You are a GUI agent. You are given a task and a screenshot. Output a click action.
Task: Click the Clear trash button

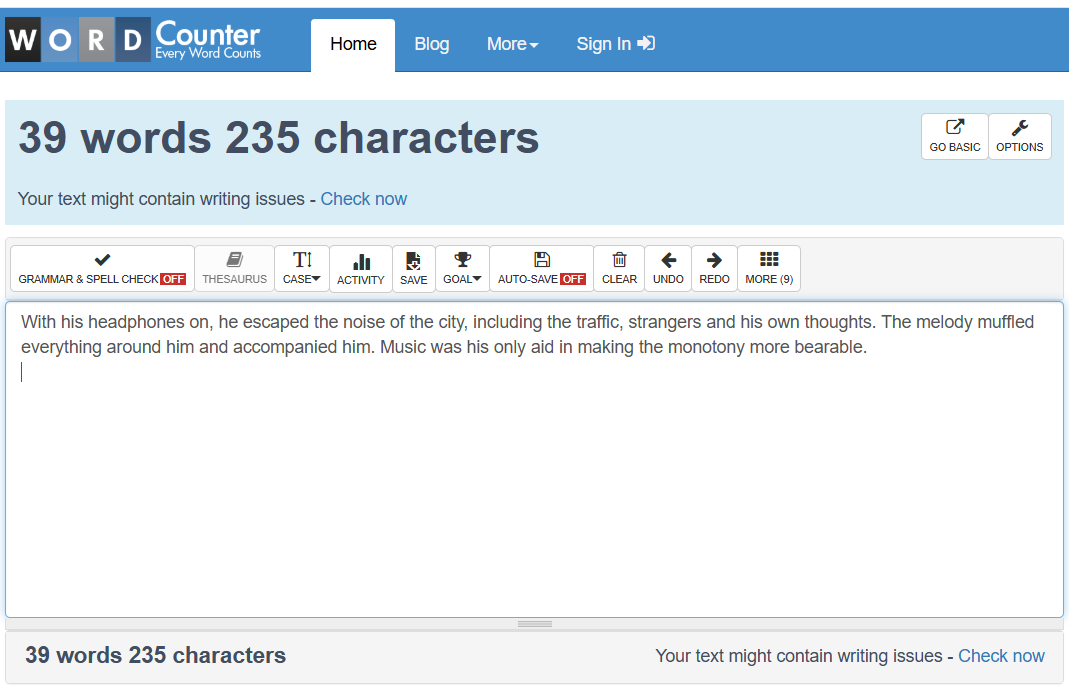click(x=619, y=269)
